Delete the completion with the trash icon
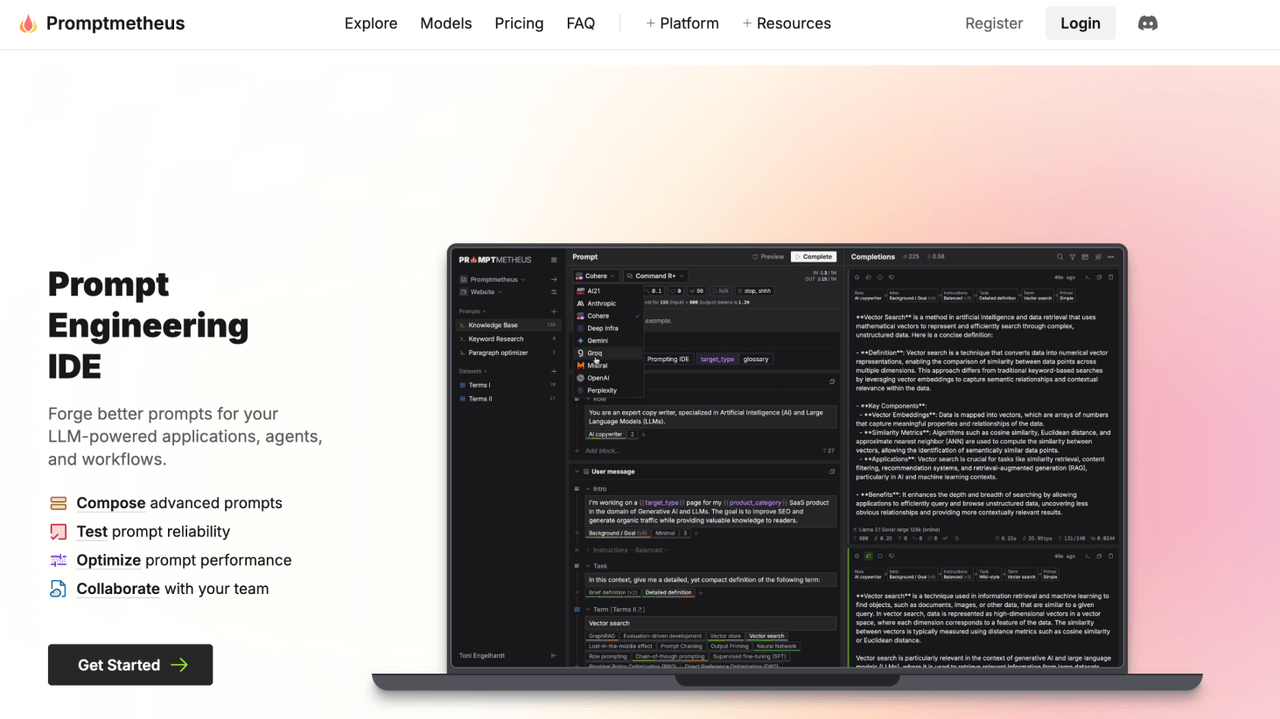The image size is (1280, 719). coord(1111,276)
